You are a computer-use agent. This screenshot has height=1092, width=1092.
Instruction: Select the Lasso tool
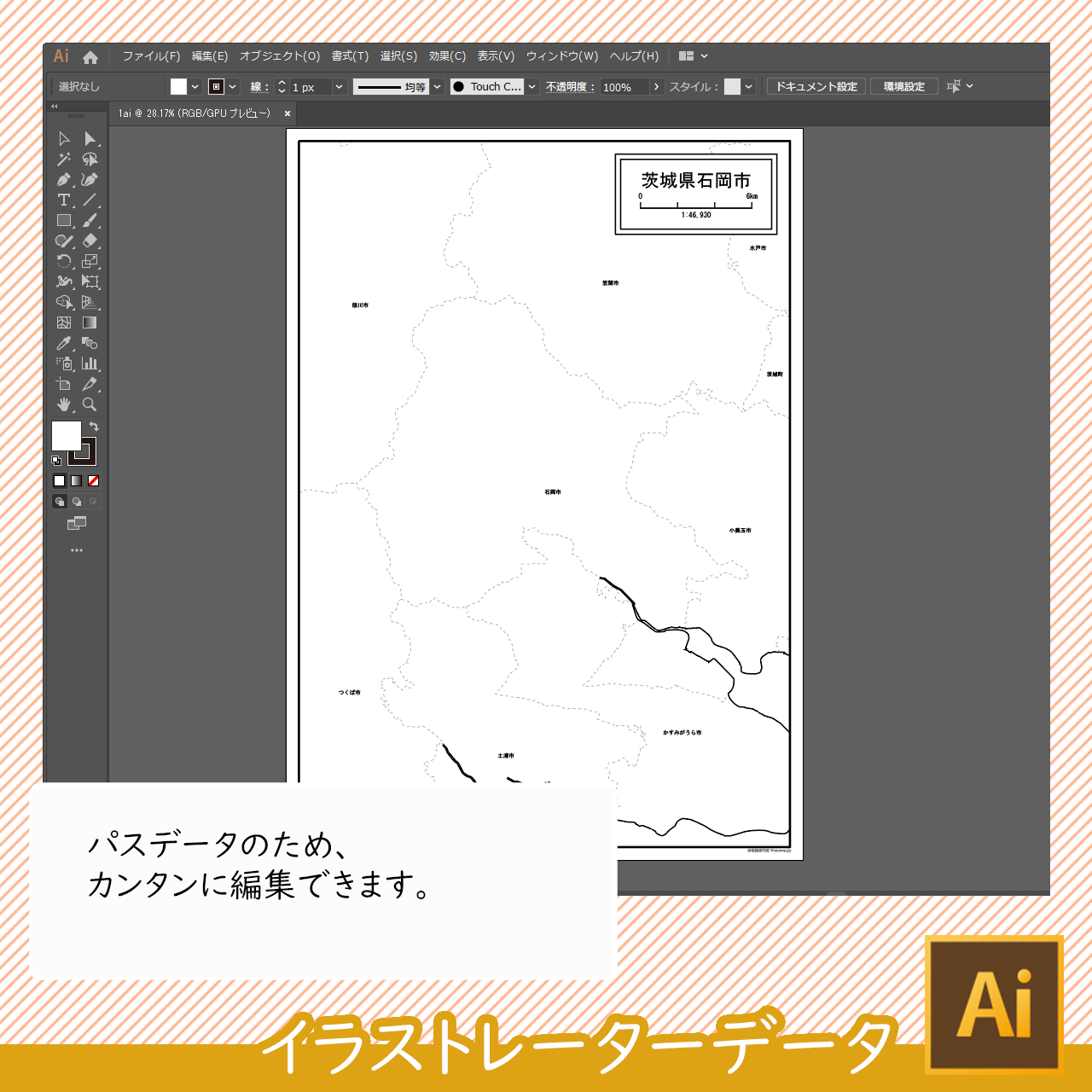click(90, 159)
